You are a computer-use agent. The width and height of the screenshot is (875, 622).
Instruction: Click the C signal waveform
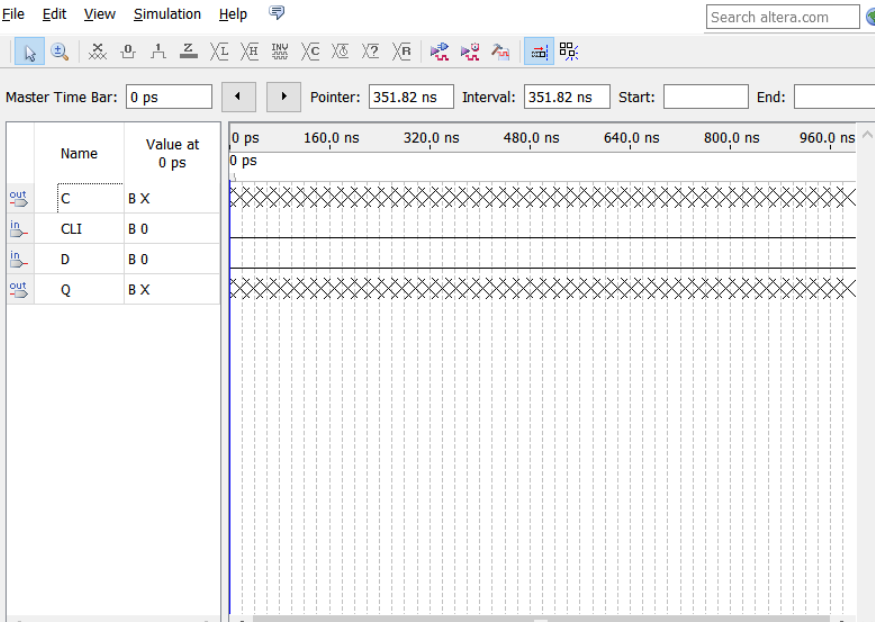[542, 197]
